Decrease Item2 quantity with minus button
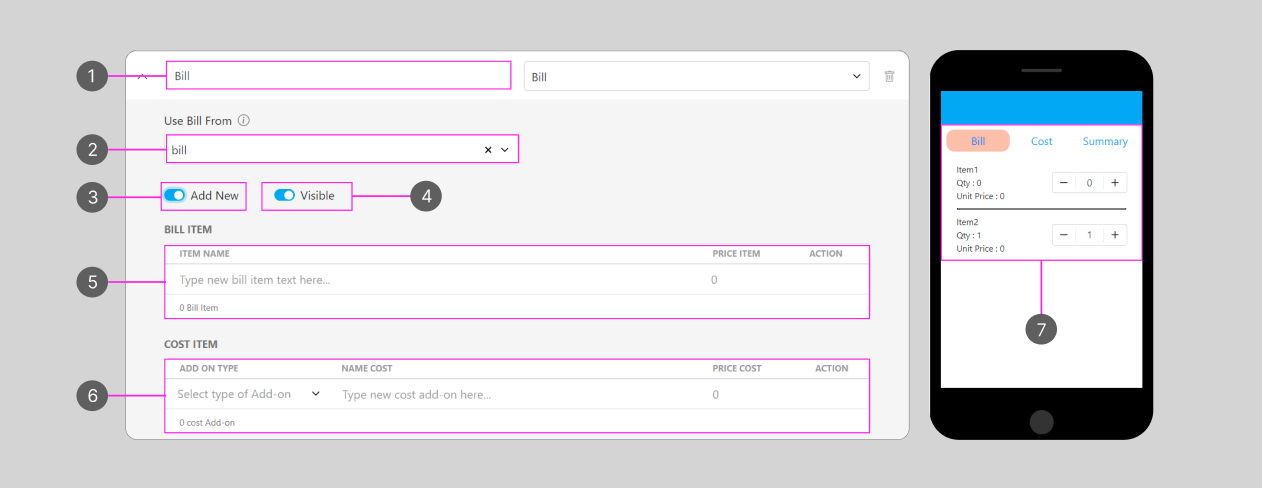Image resolution: width=1262 pixels, height=488 pixels. click(1064, 235)
